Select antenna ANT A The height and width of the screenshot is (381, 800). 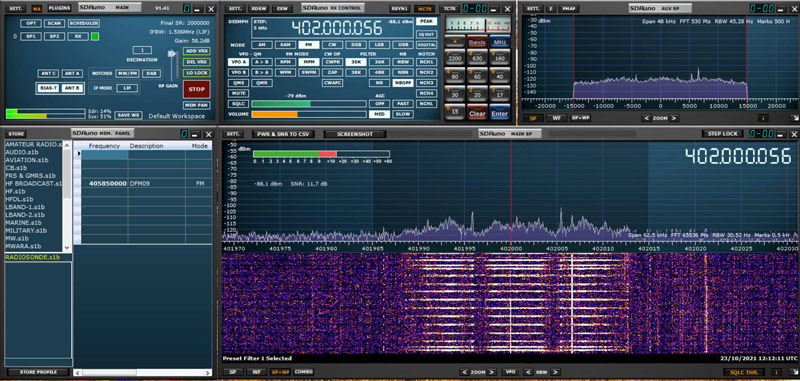coord(72,73)
